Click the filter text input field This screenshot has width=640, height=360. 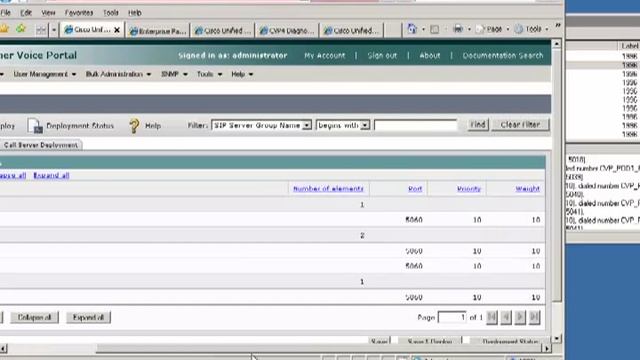point(416,125)
